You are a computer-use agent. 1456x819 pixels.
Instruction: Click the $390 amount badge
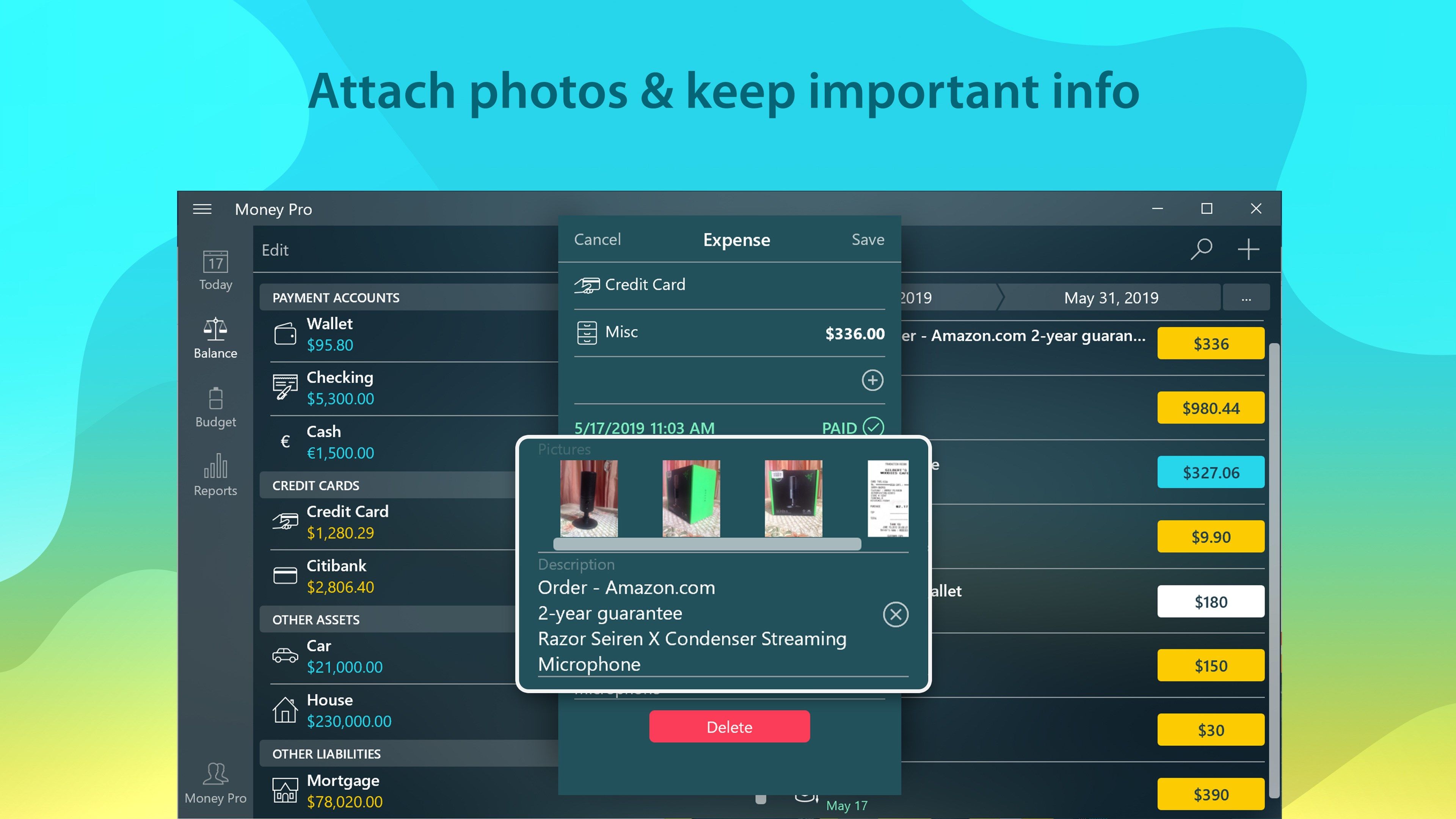(1210, 794)
